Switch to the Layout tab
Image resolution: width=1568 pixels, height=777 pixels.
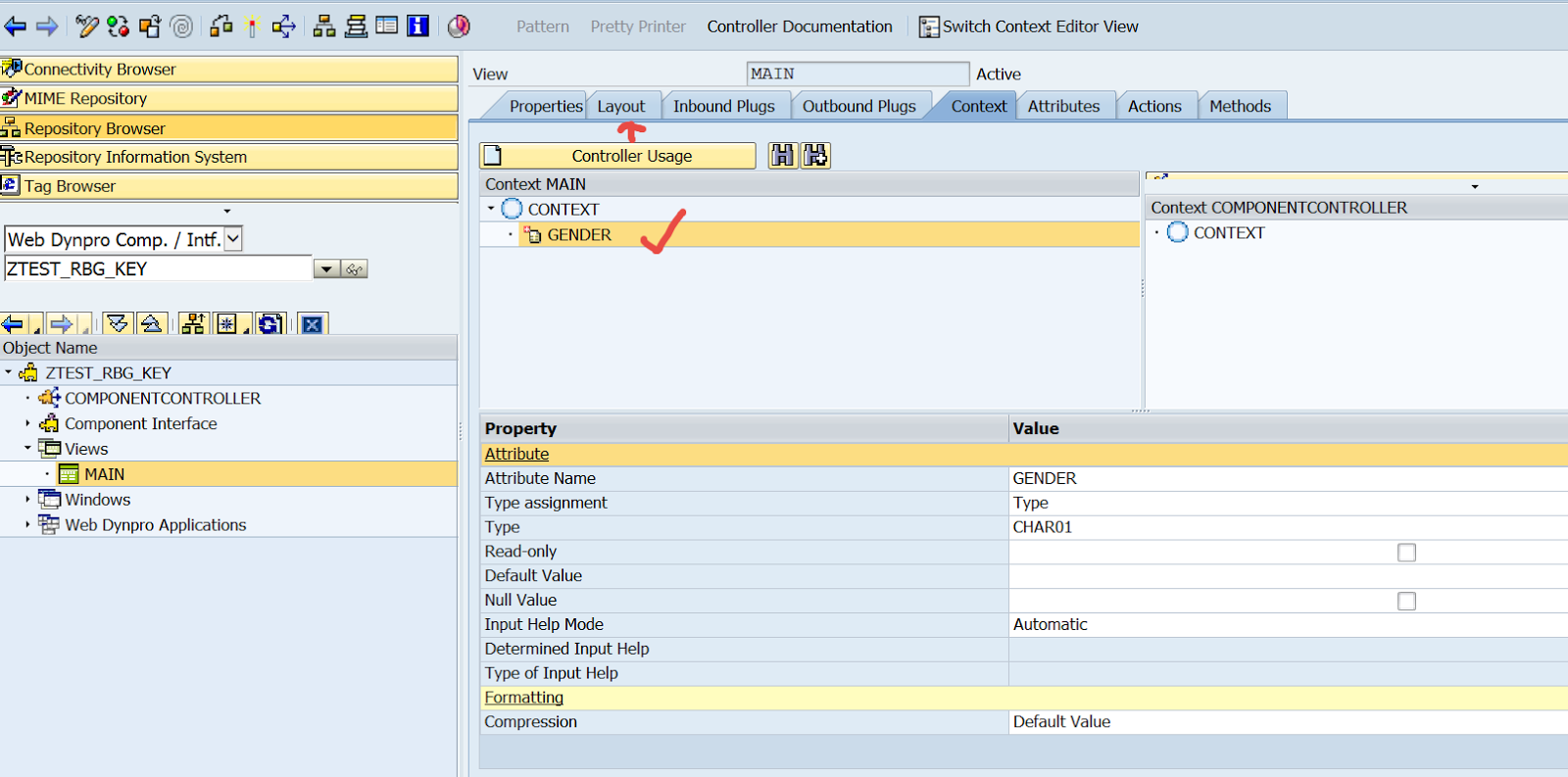click(621, 106)
